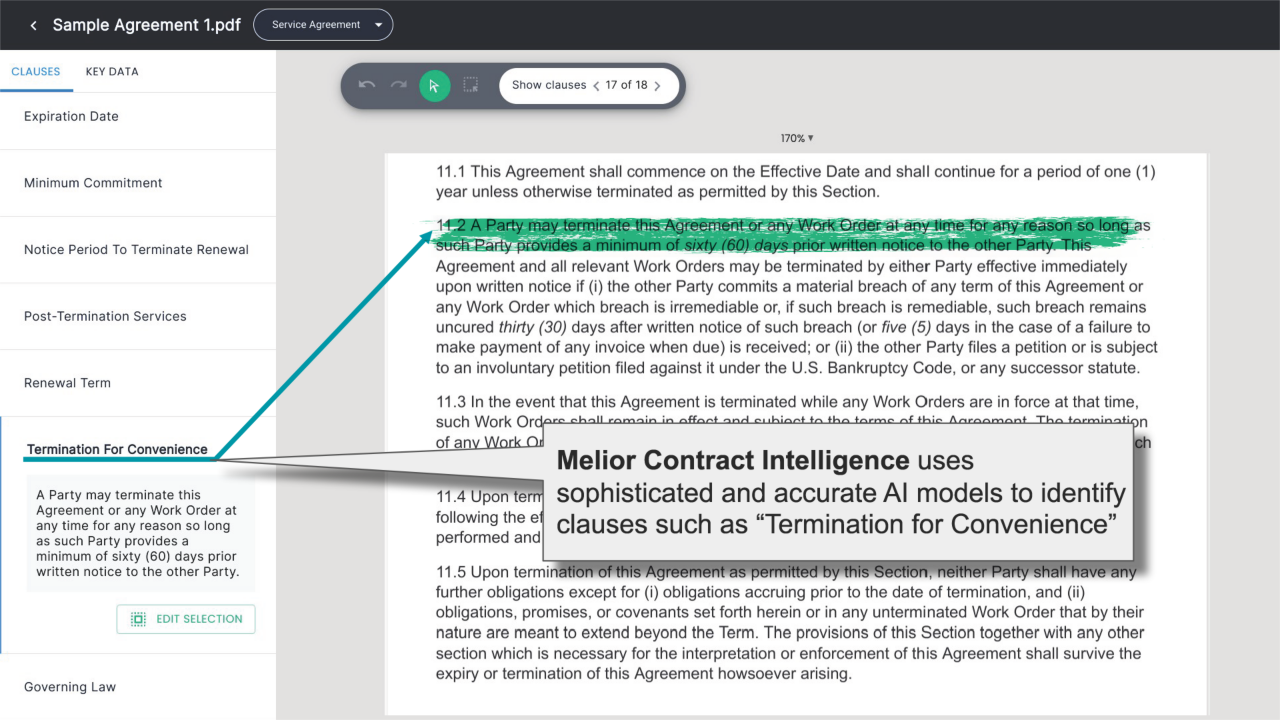Viewport: 1280px width, 720px height.
Task: Go to the previous clause
Action: [x=597, y=86]
